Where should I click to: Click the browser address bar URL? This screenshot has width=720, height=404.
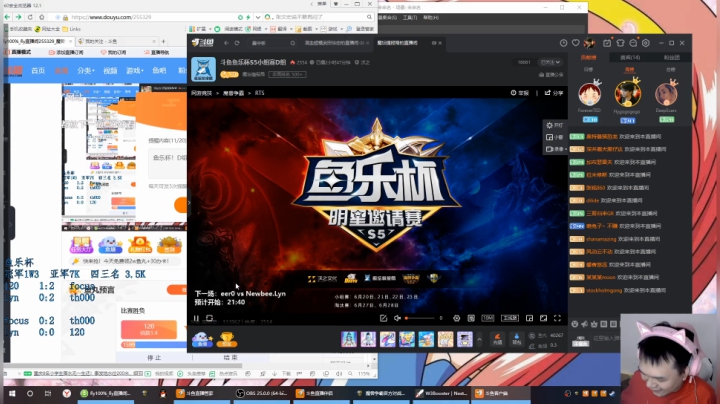[111, 17]
